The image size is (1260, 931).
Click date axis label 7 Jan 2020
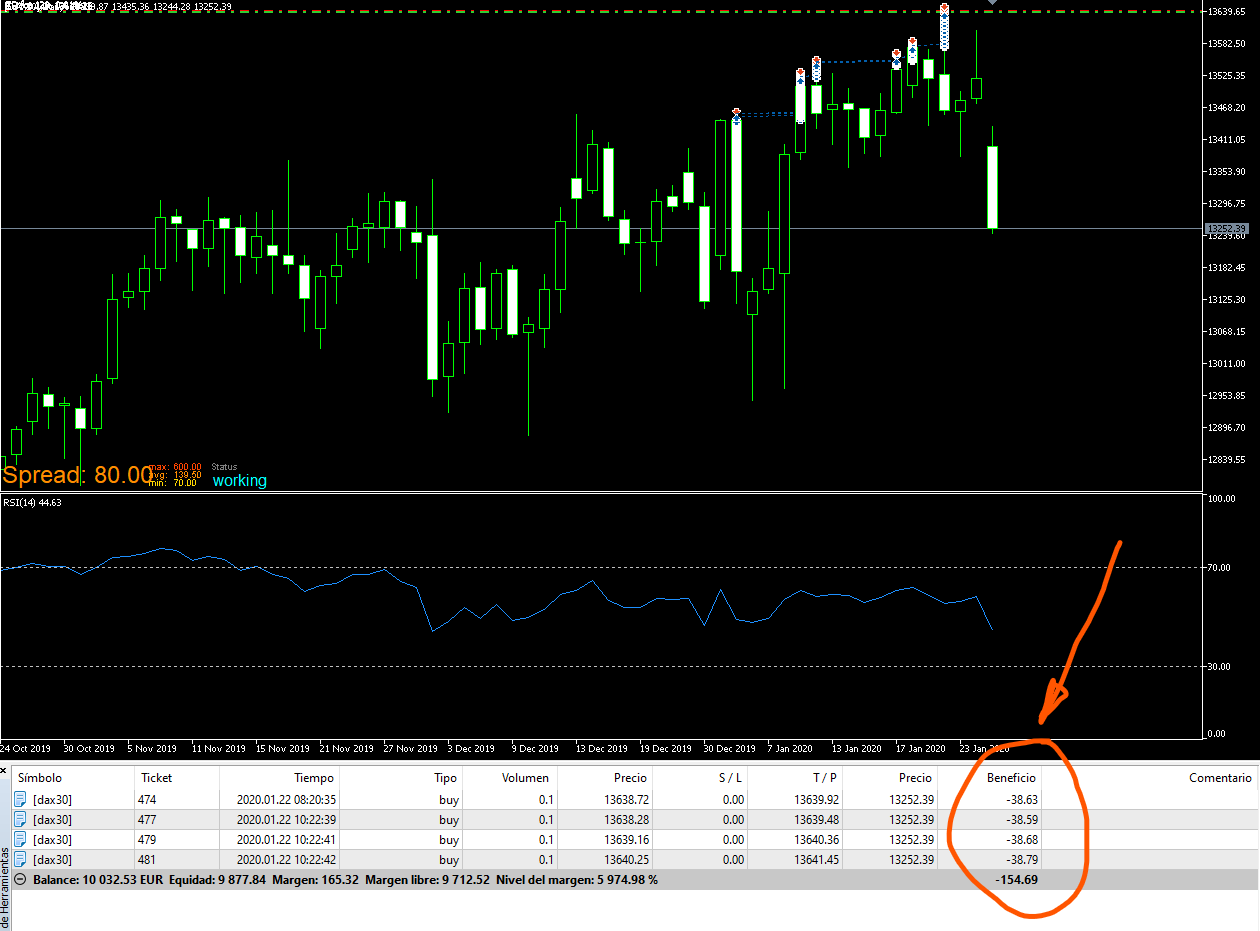coord(791,748)
